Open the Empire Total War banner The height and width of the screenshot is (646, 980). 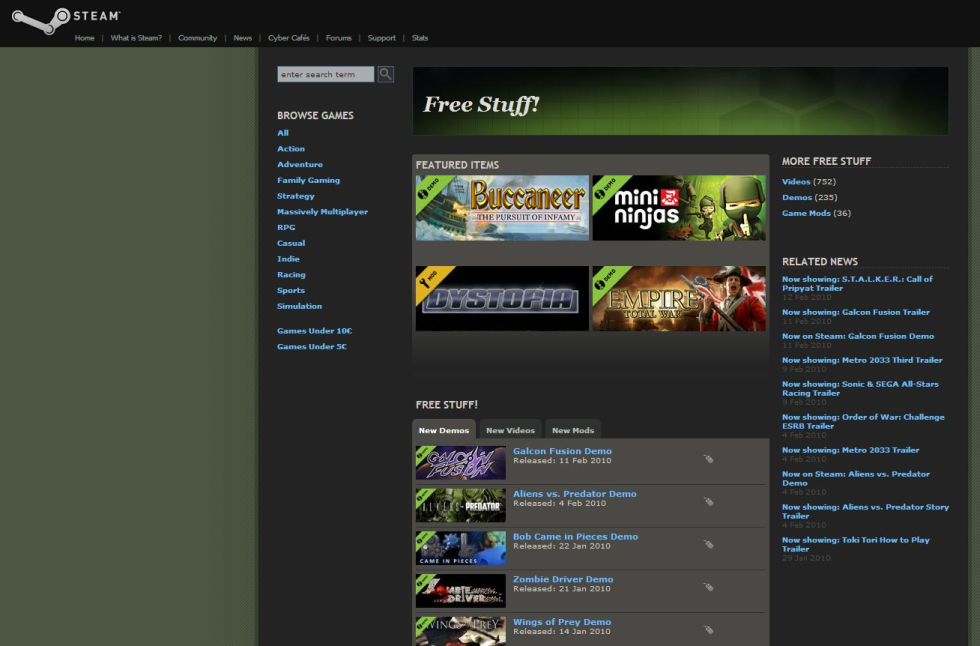point(678,298)
